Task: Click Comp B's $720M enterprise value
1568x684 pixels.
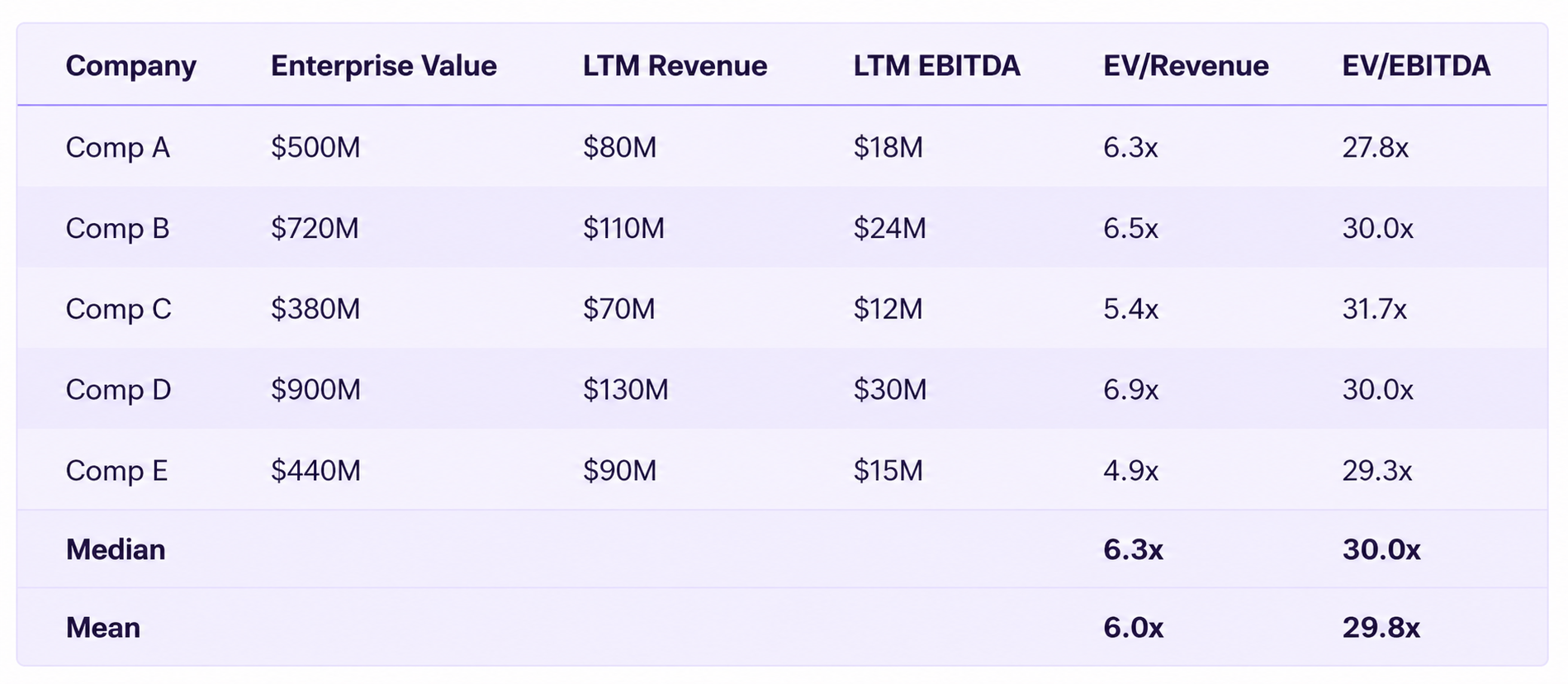Action: (x=315, y=228)
